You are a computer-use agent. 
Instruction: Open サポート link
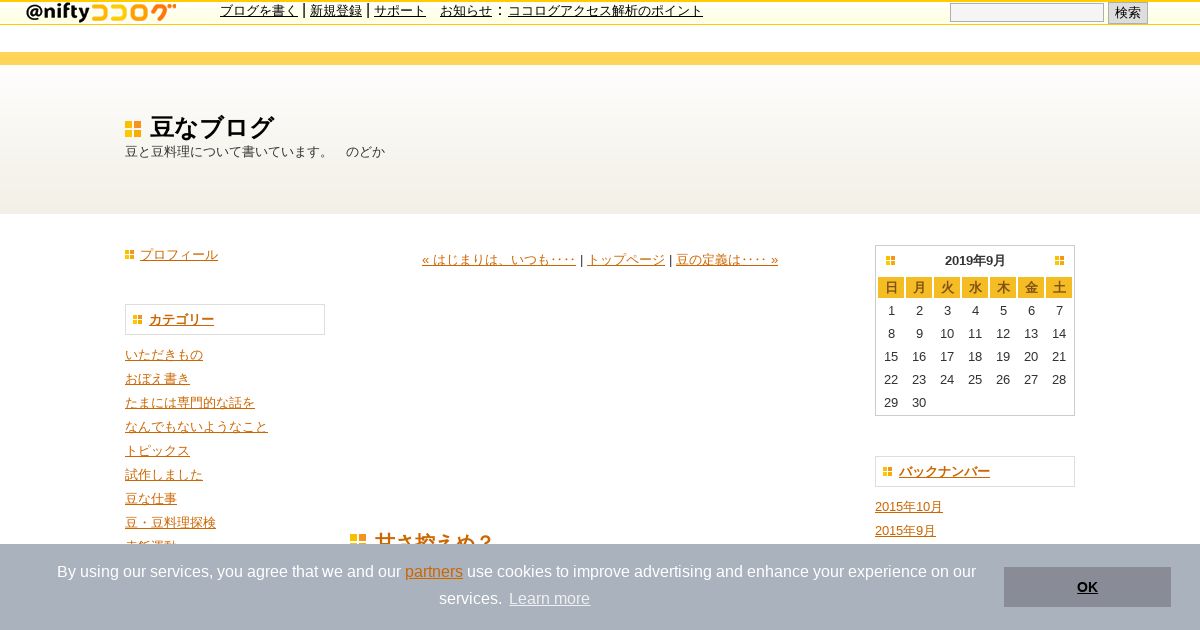(x=400, y=11)
